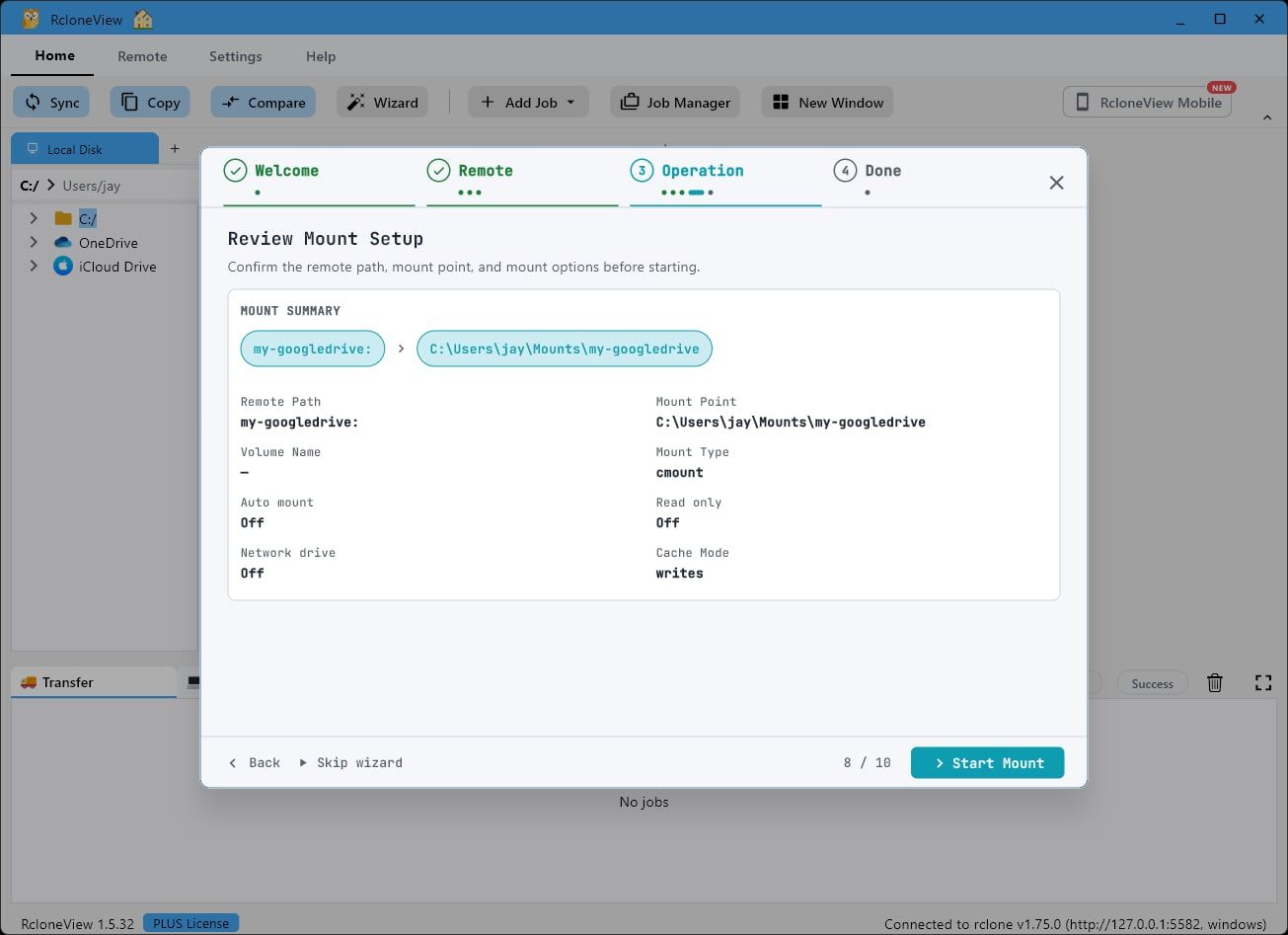Add a new explorer tab with the plus icon
Image resolution: width=1288 pixels, height=935 pixels.
tap(175, 149)
